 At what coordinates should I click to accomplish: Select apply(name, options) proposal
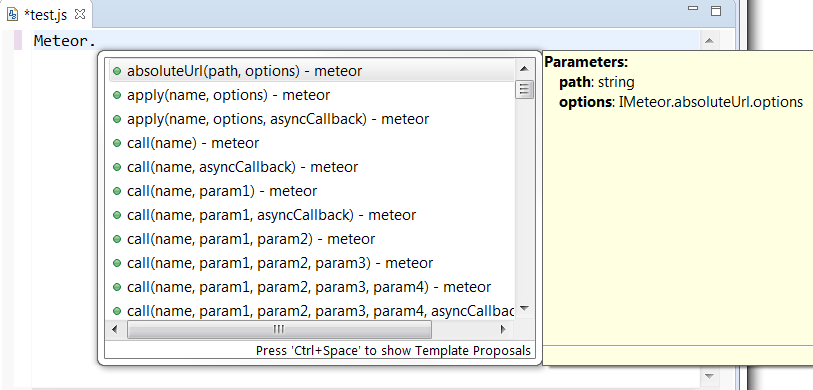tap(312, 95)
